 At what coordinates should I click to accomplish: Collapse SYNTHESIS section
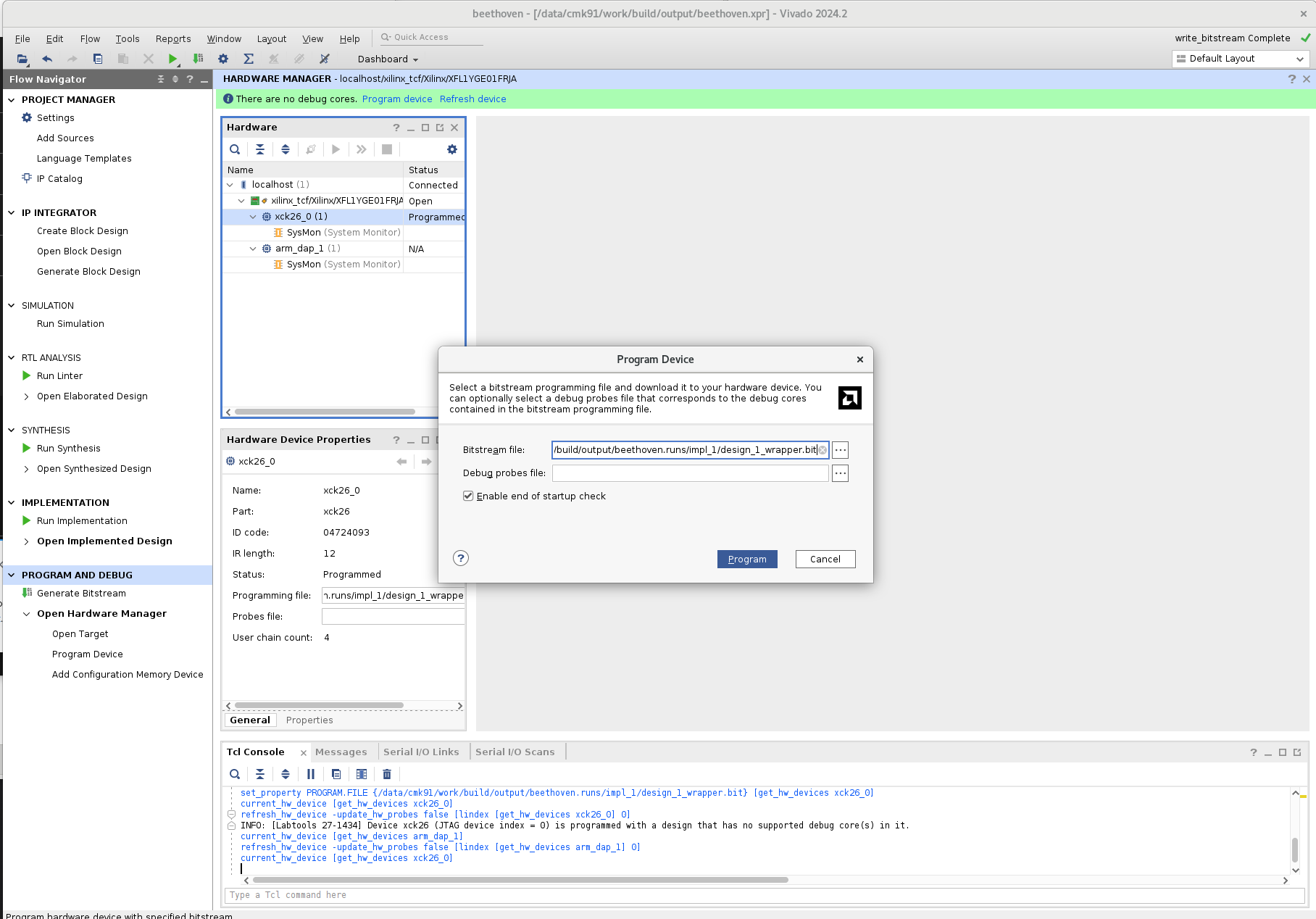(x=12, y=431)
